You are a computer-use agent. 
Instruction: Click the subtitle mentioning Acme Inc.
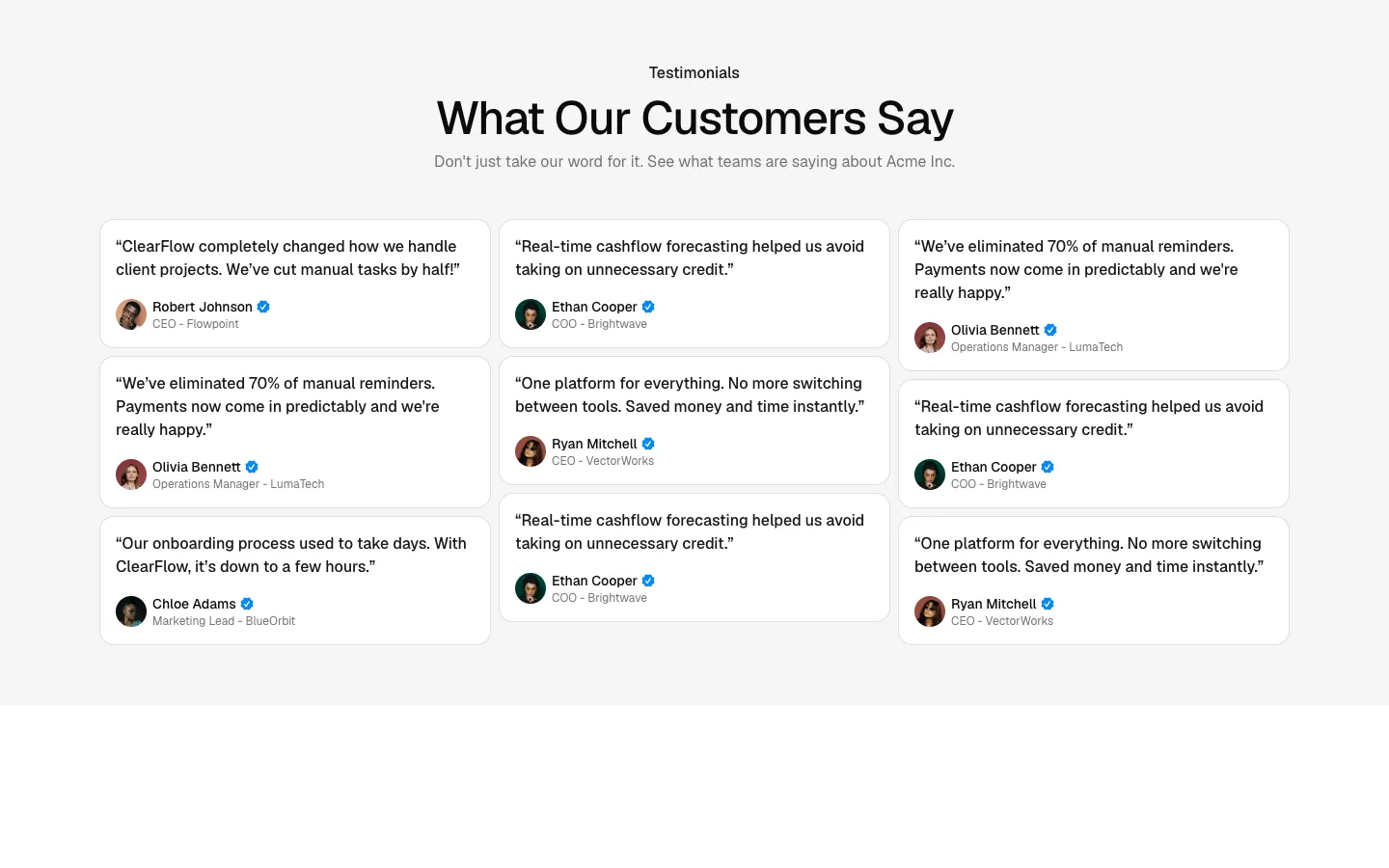(694, 161)
